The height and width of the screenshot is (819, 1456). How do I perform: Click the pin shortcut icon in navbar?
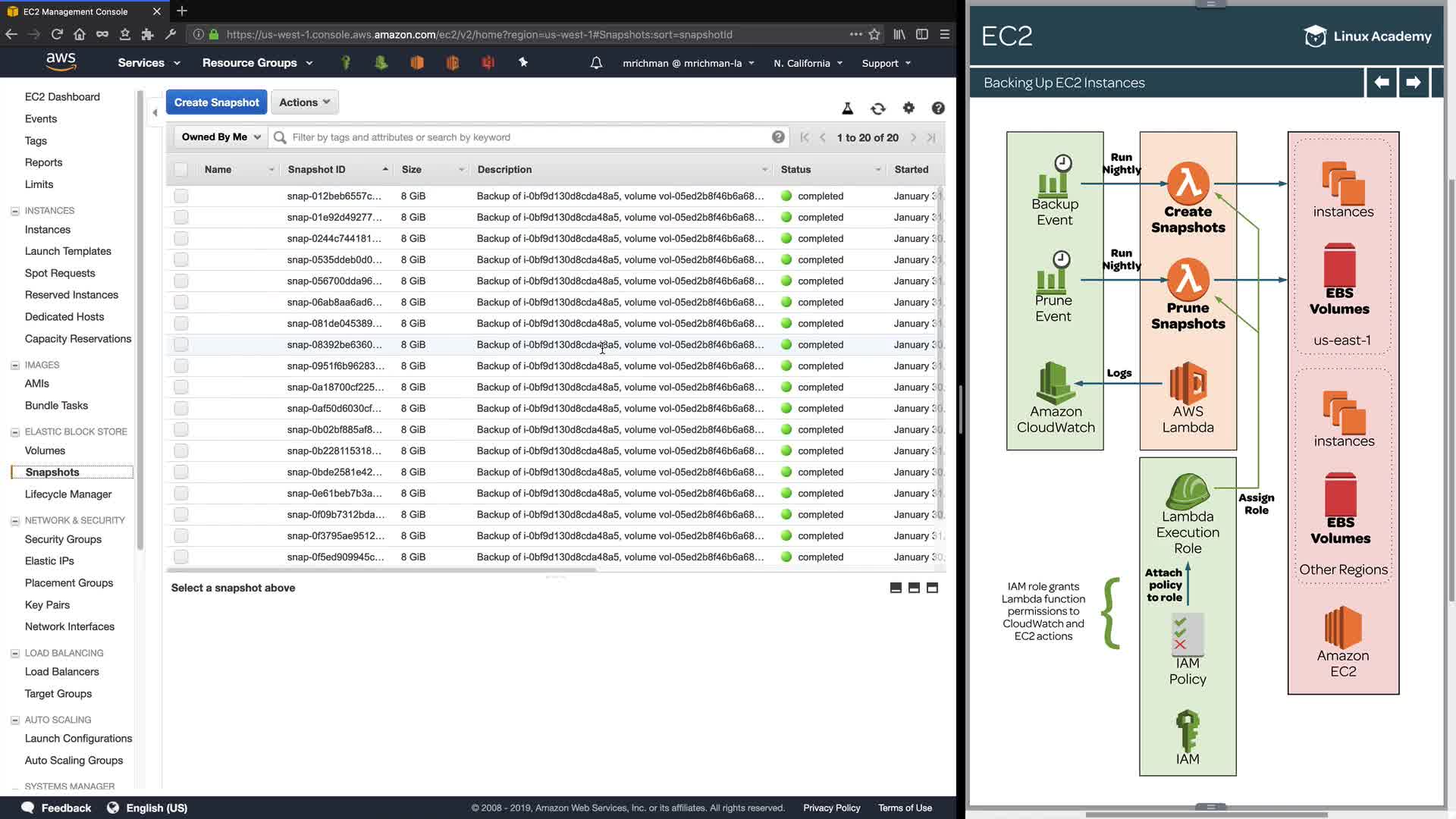(523, 63)
